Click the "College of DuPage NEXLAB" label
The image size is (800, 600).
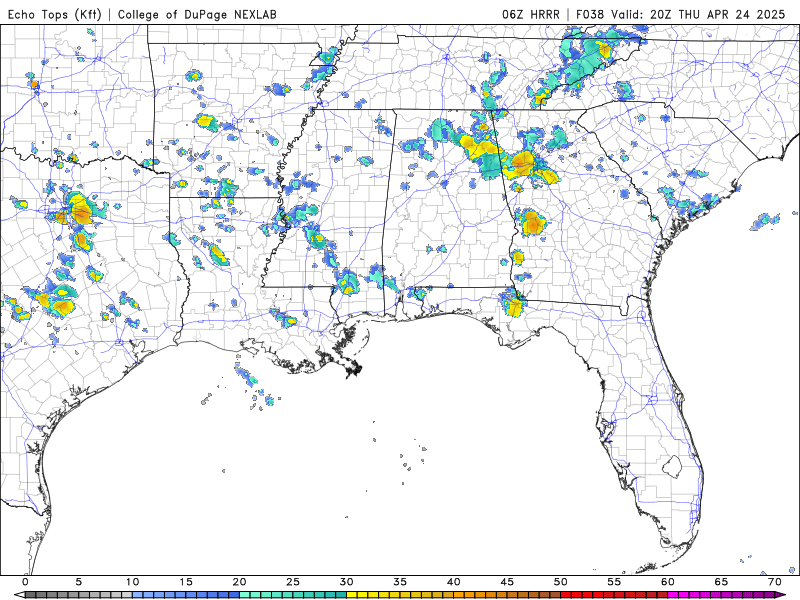tap(197, 14)
